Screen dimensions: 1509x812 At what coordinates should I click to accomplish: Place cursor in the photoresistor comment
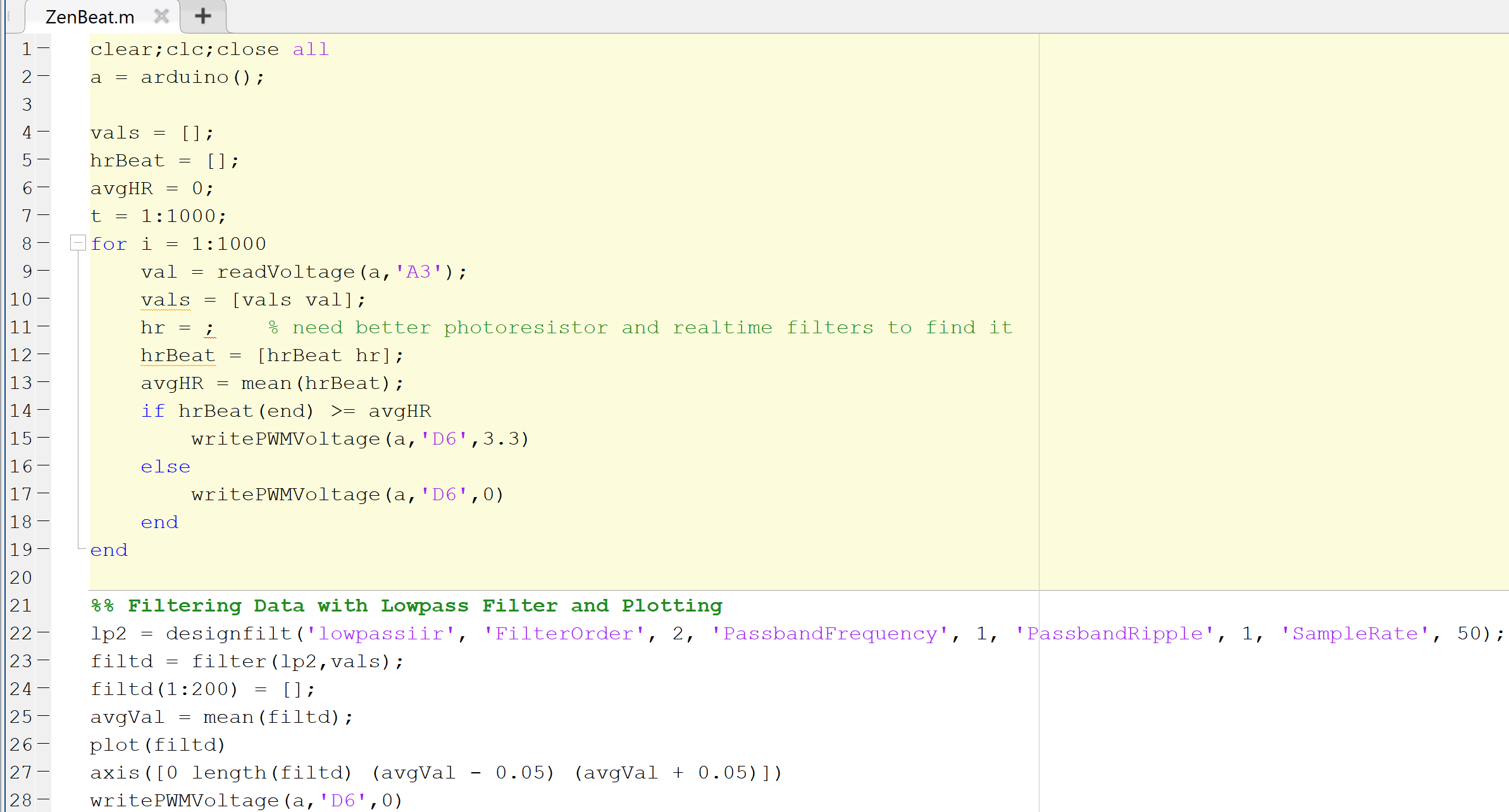(x=525, y=328)
